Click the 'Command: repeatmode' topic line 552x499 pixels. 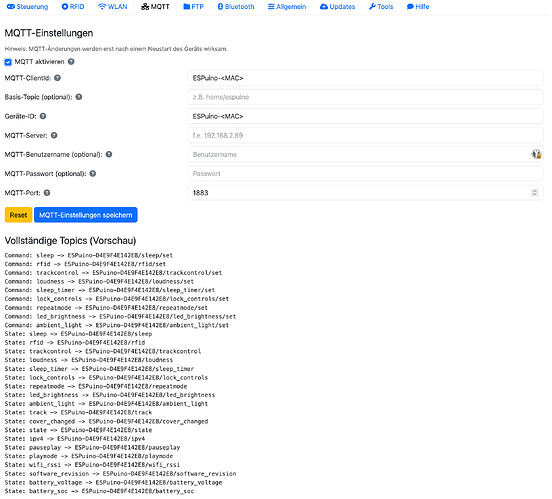[106, 308]
